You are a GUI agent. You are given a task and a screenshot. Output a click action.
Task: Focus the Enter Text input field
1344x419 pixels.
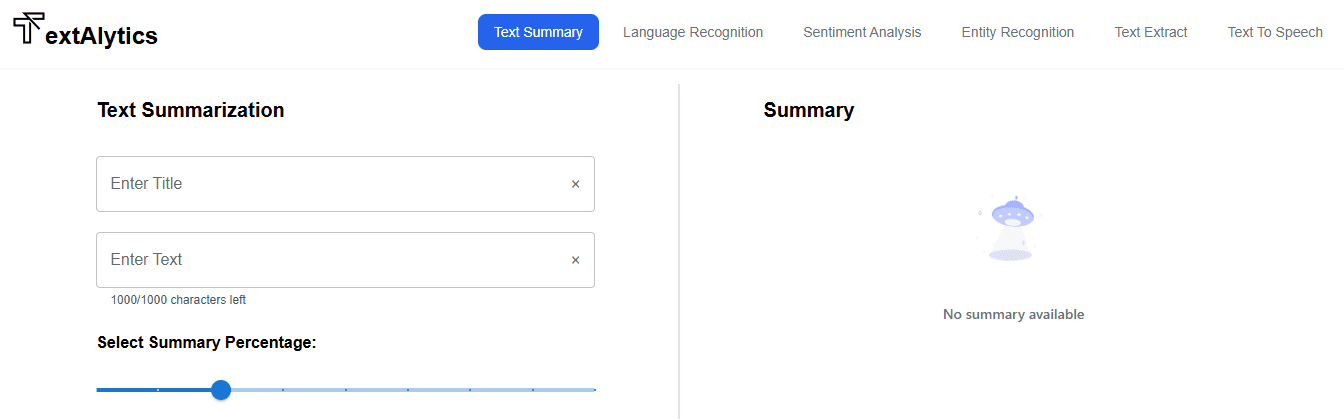click(330, 260)
